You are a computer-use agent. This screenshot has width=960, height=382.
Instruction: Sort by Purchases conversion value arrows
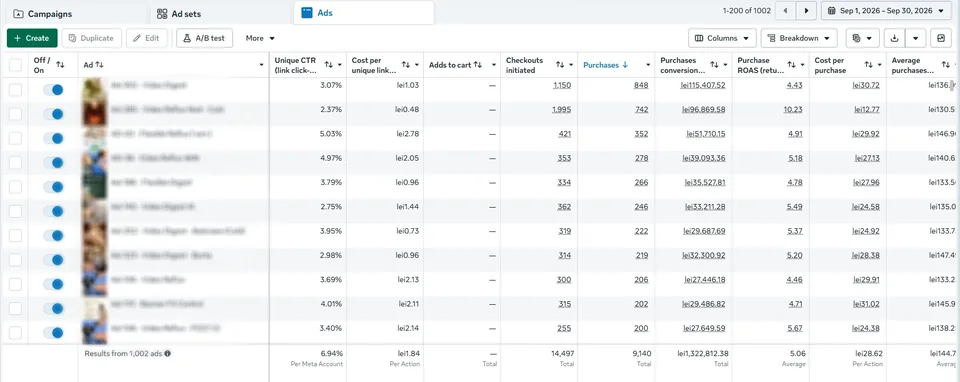point(714,65)
